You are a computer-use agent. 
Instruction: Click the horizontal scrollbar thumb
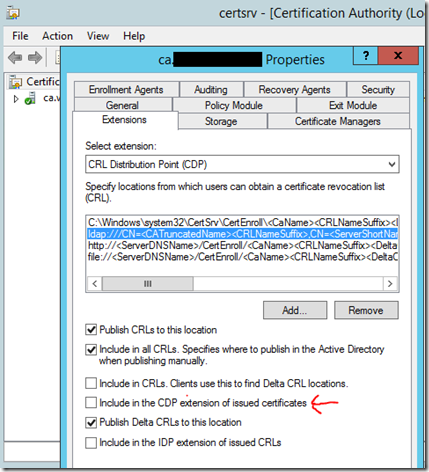[148, 284]
